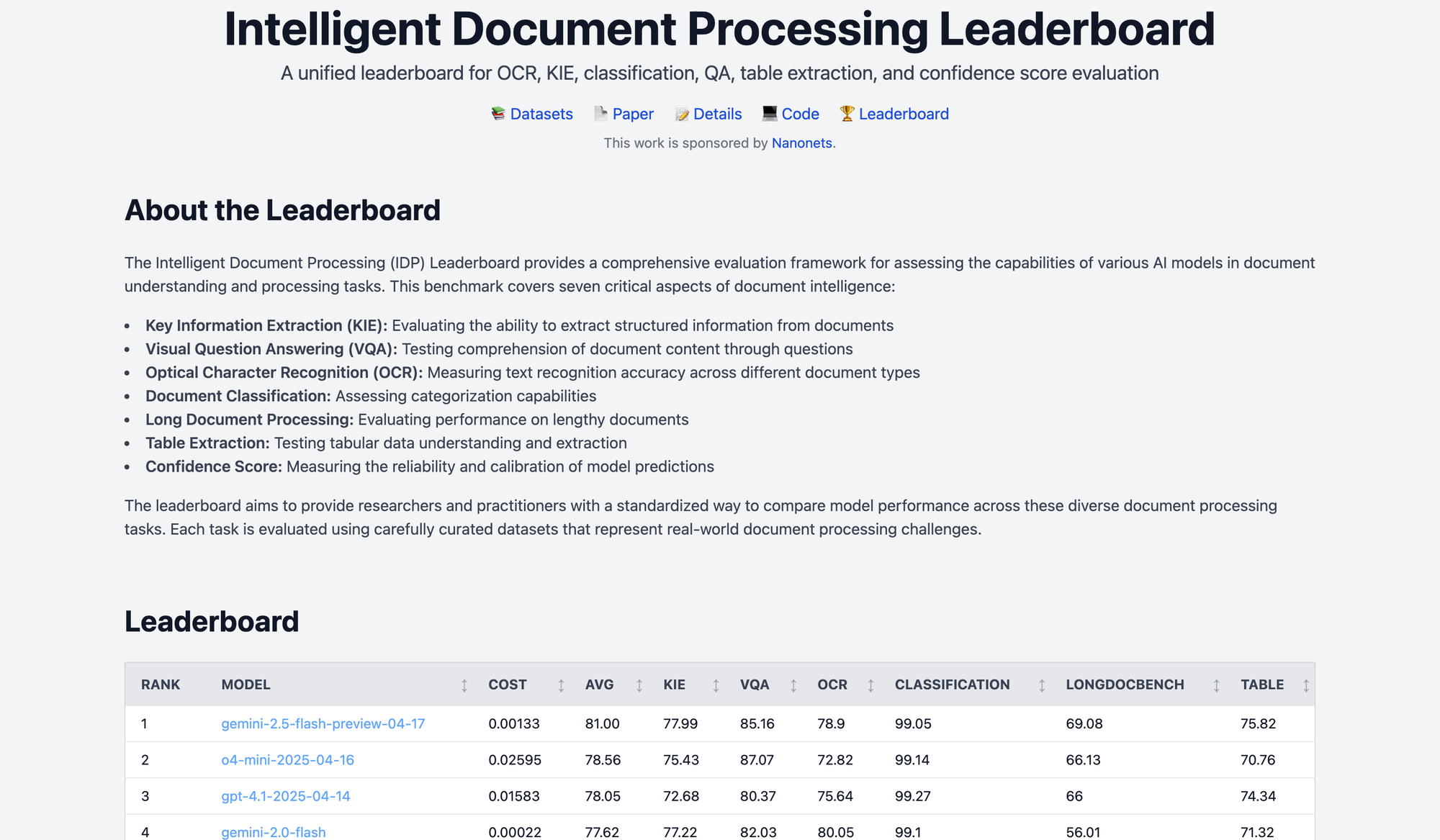The image size is (1440, 840).
Task: Open the Leaderboard navigation item
Action: click(904, 113)
